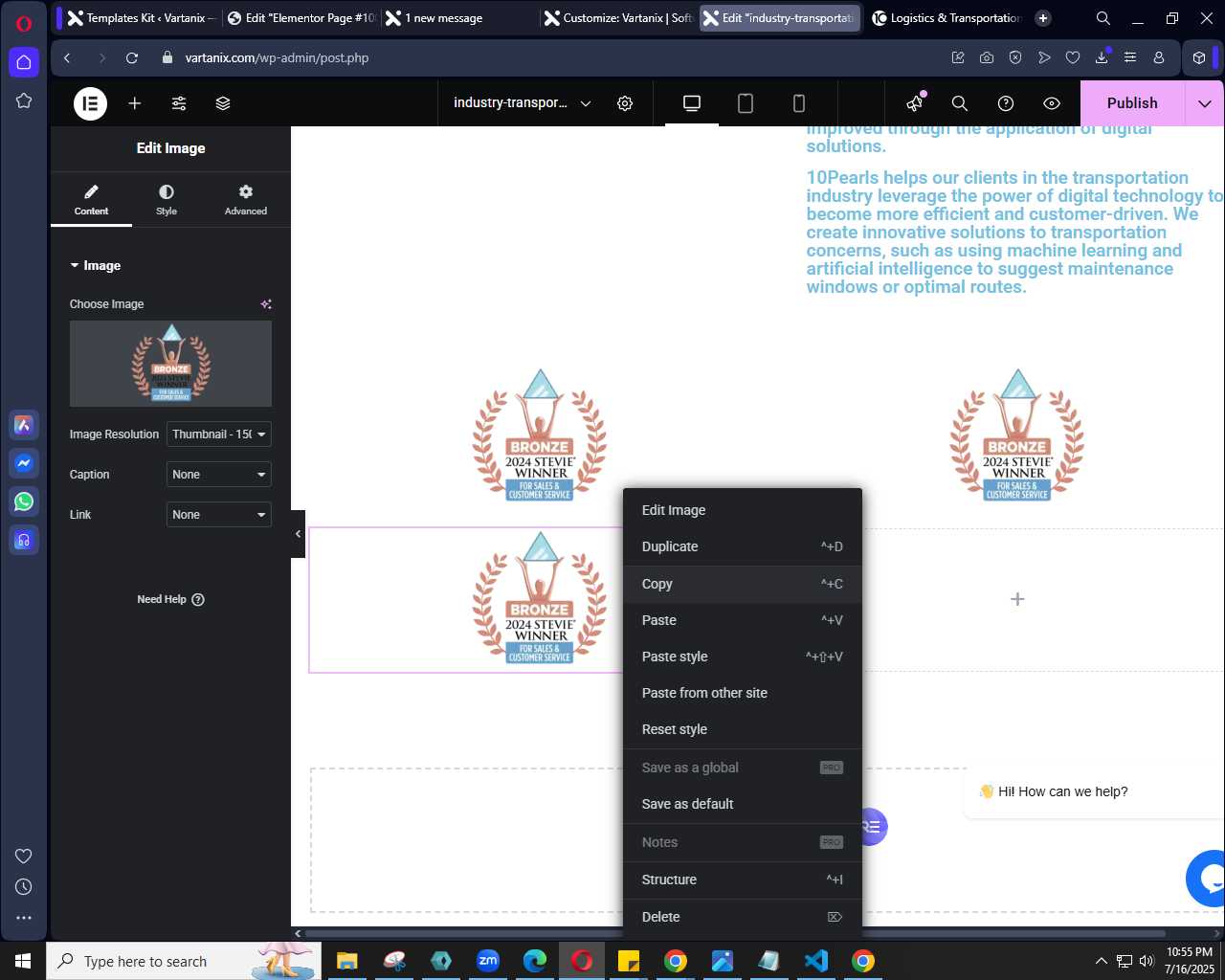Click the AI sparkle icon next to Choose Image
The height and width of the screenshot is (980, 1225).
tap(266, 304)
